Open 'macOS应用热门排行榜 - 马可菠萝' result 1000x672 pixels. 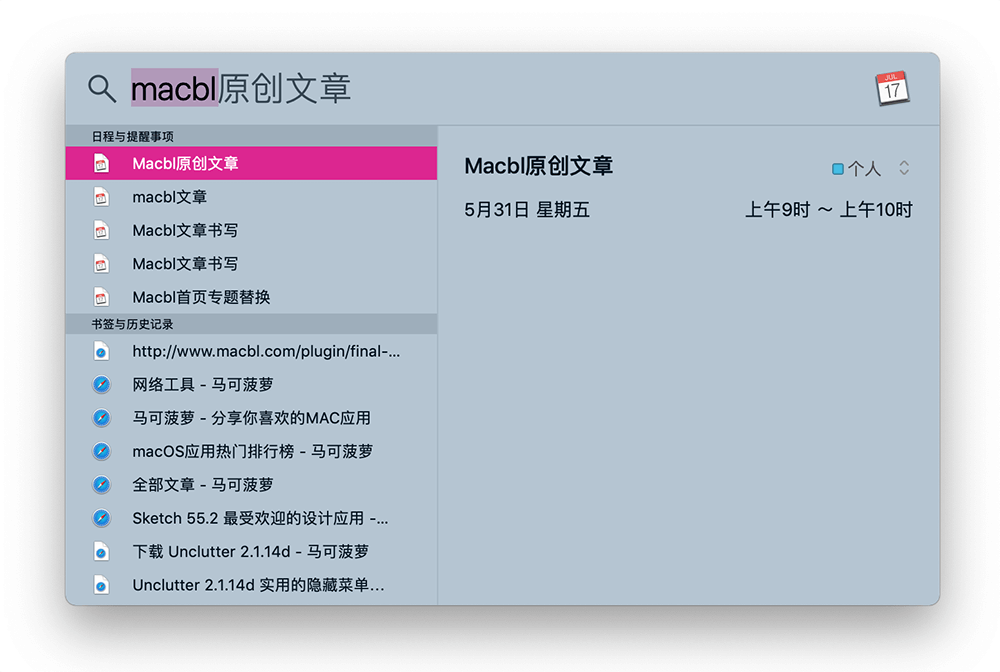click(x=251, y=451)
